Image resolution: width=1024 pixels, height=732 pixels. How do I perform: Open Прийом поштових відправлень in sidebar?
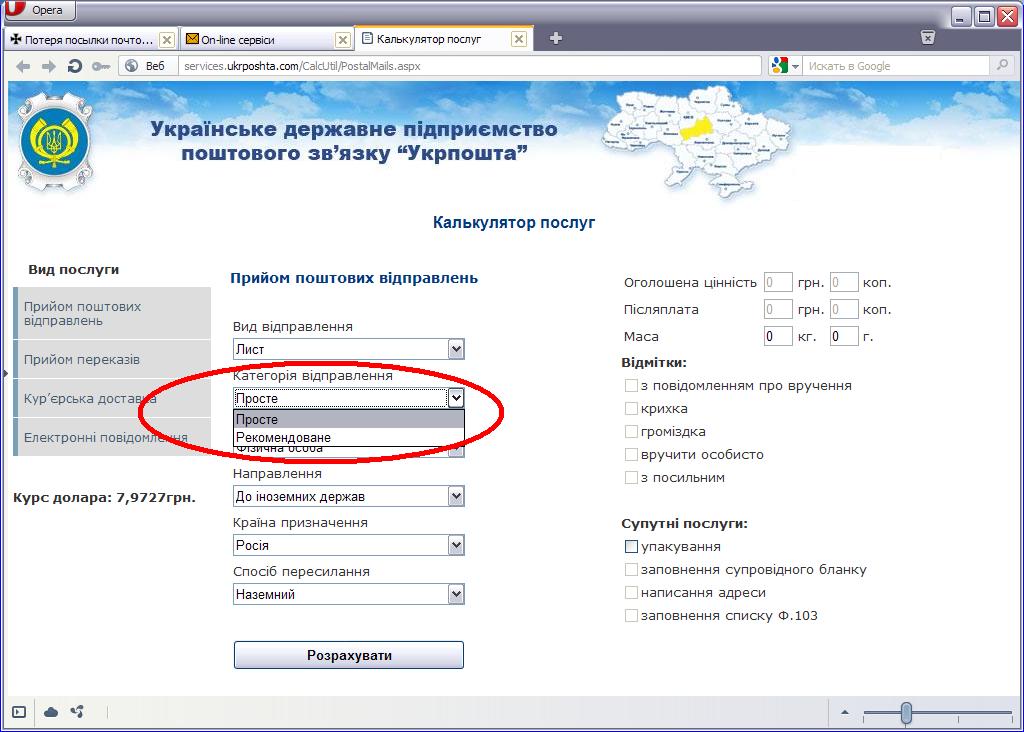click(113, 313)
